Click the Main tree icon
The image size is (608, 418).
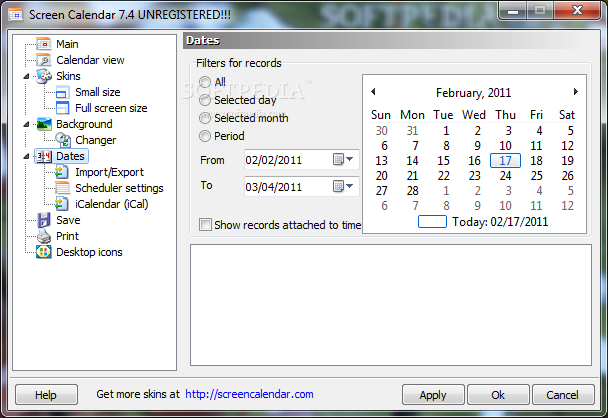43,44
